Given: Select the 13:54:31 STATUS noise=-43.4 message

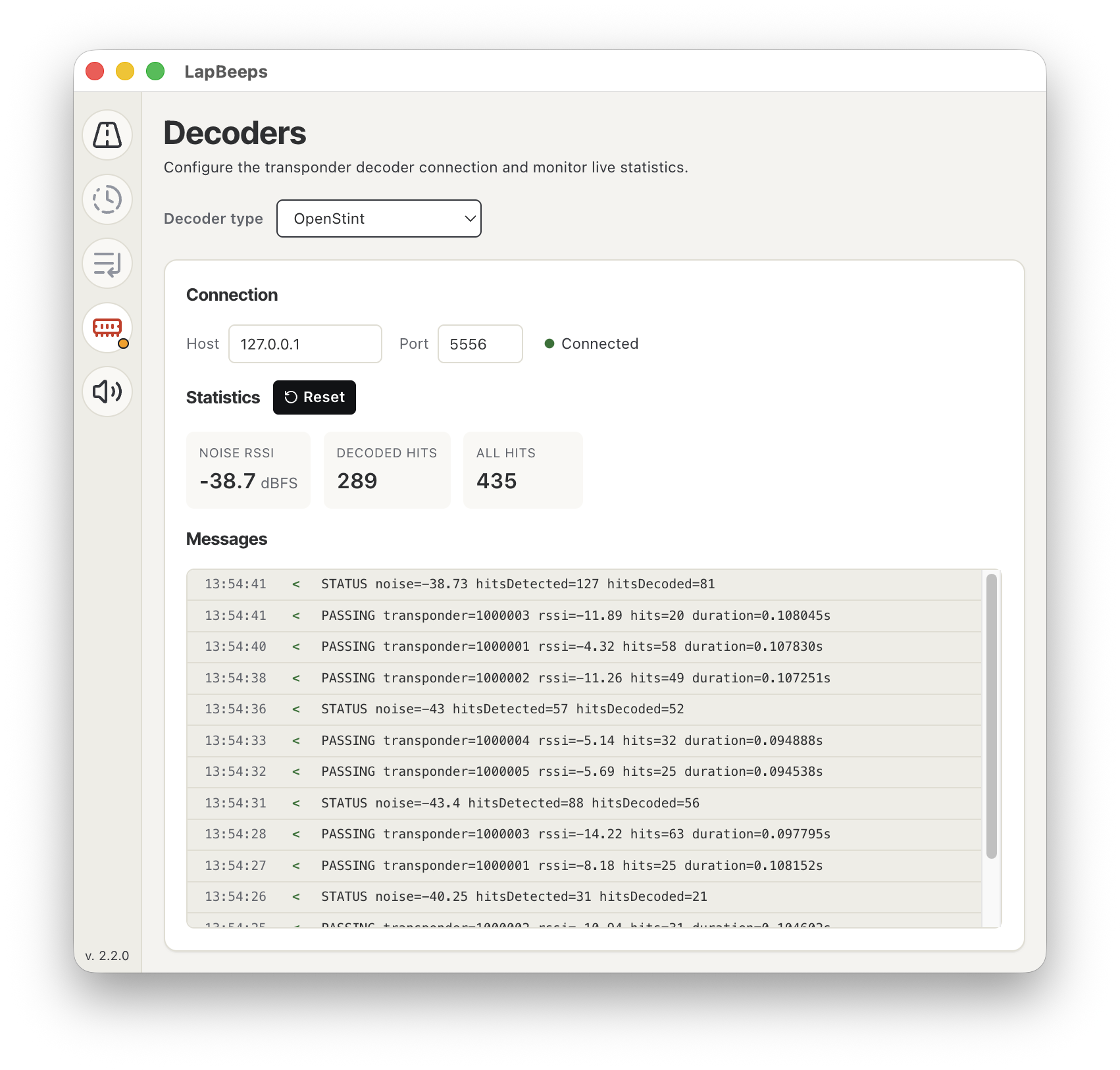Looking at the screenshot, I should click(x=584, y=803).
